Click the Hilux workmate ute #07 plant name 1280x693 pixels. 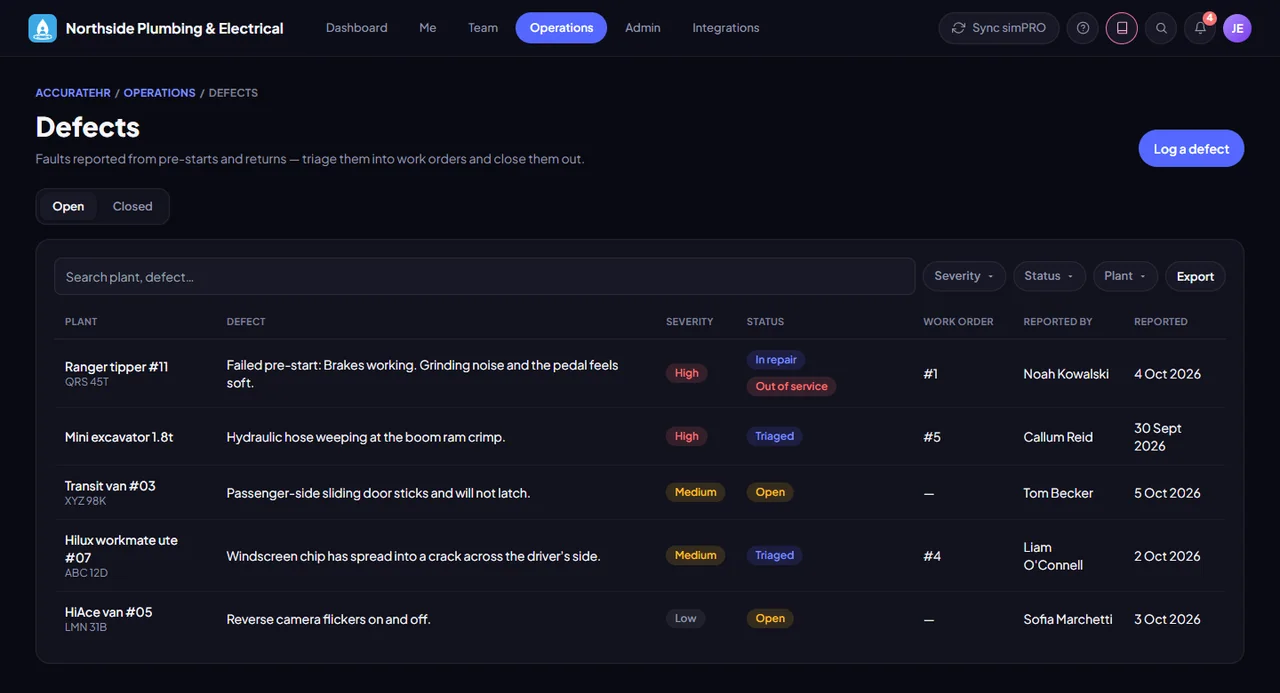[121, 549]
